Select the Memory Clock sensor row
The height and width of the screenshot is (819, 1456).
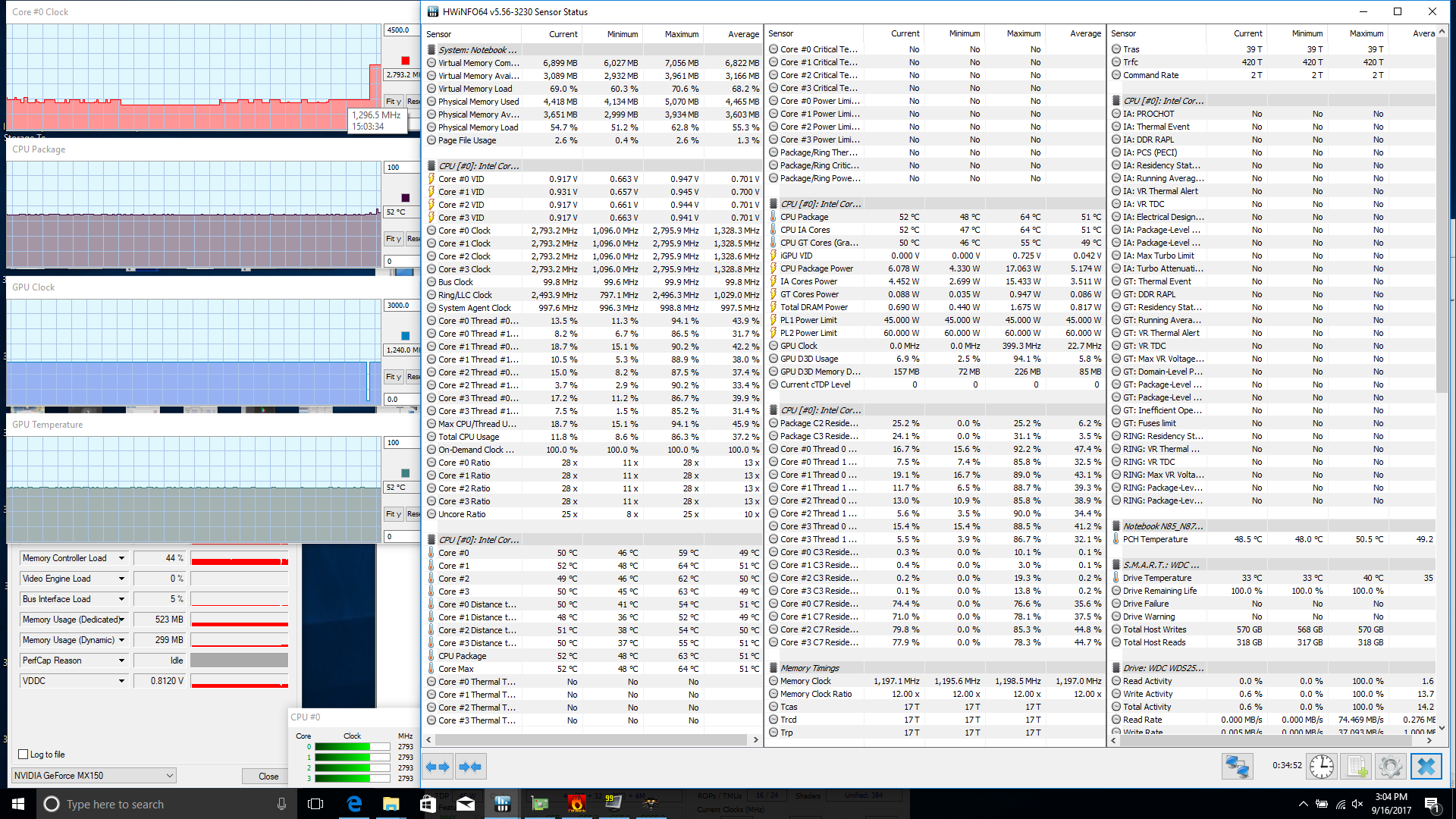(x=934, y=681)
